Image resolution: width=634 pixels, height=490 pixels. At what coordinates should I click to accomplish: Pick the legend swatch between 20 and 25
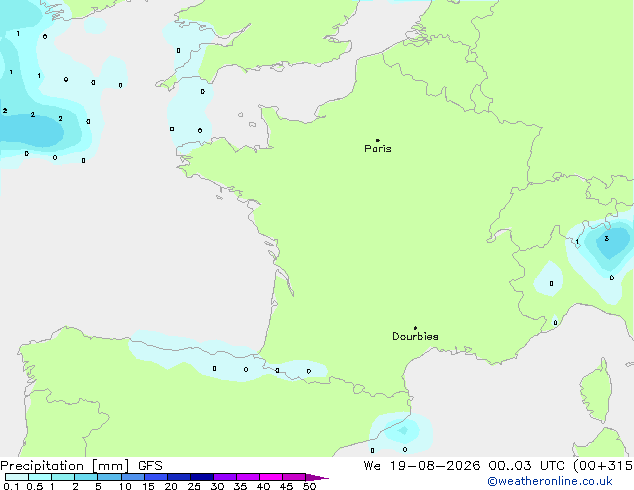point(178,477)
